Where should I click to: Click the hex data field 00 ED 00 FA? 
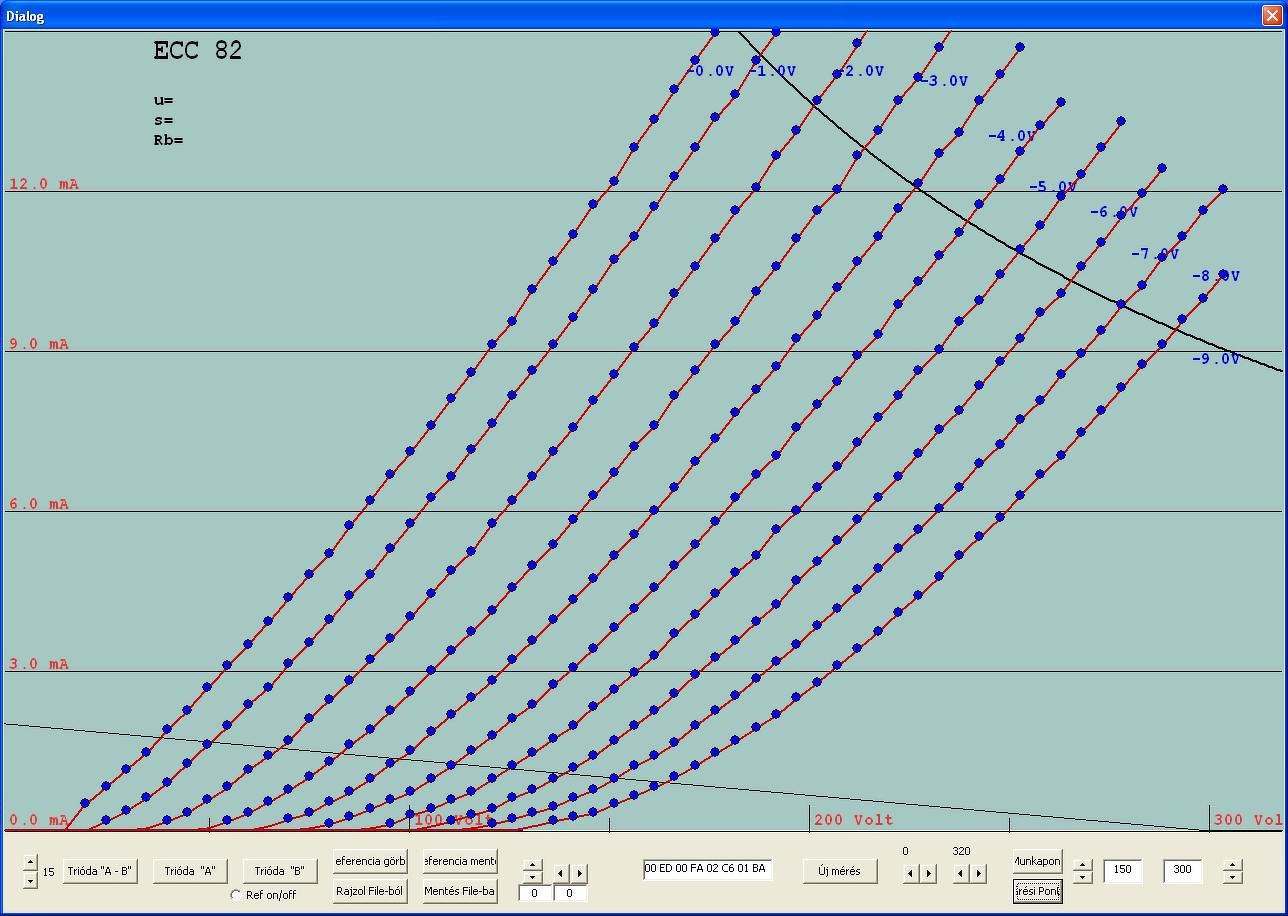coord(708,869)
